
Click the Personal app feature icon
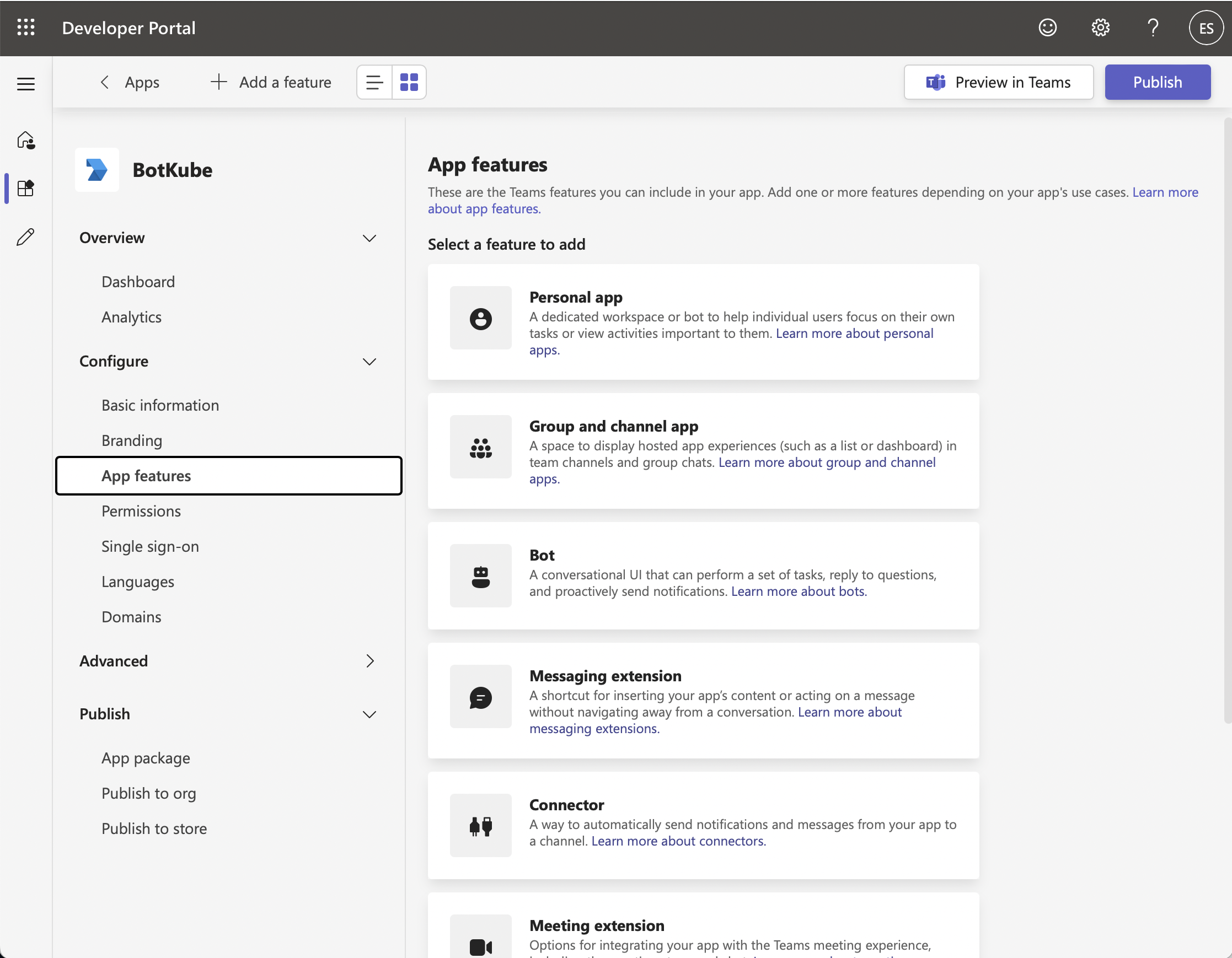[481, 317]
